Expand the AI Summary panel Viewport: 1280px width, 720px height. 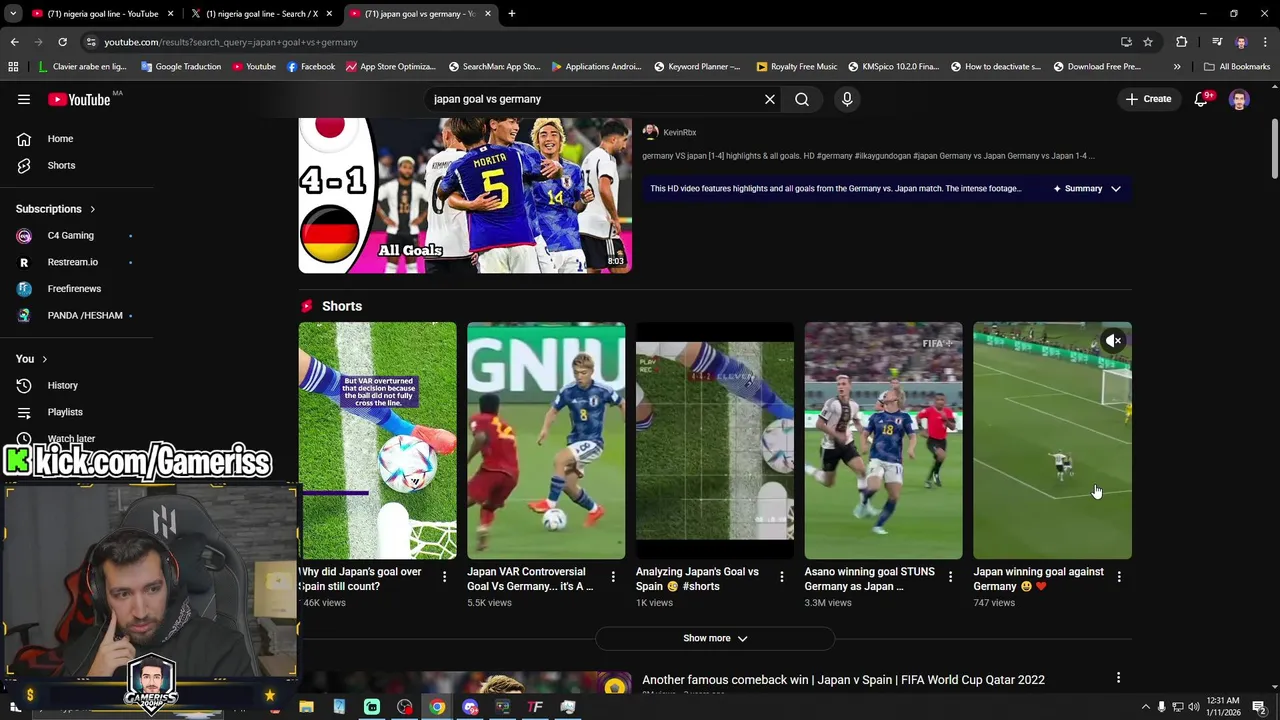coord(1087,188)
